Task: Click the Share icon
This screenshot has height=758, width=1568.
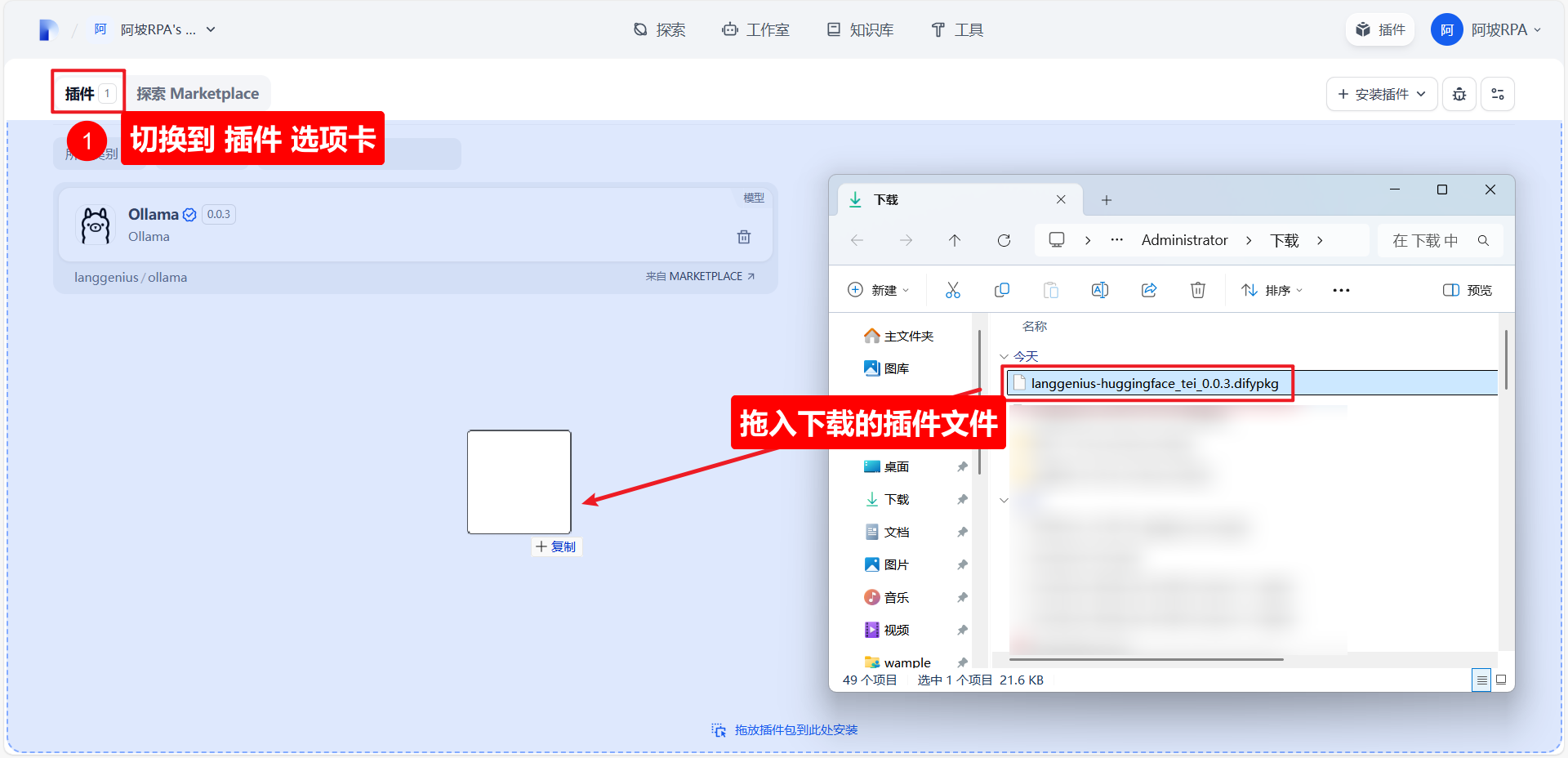Action: [x=1149, y=290]
